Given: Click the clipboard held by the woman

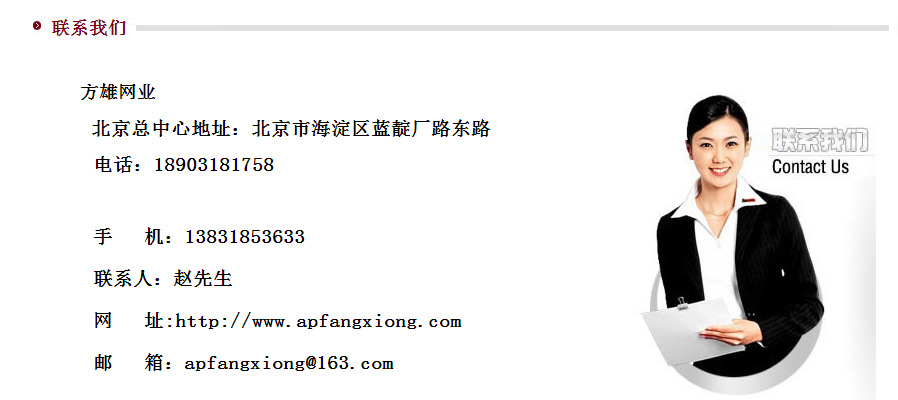Looking at the screenshot, I should 690,330.
